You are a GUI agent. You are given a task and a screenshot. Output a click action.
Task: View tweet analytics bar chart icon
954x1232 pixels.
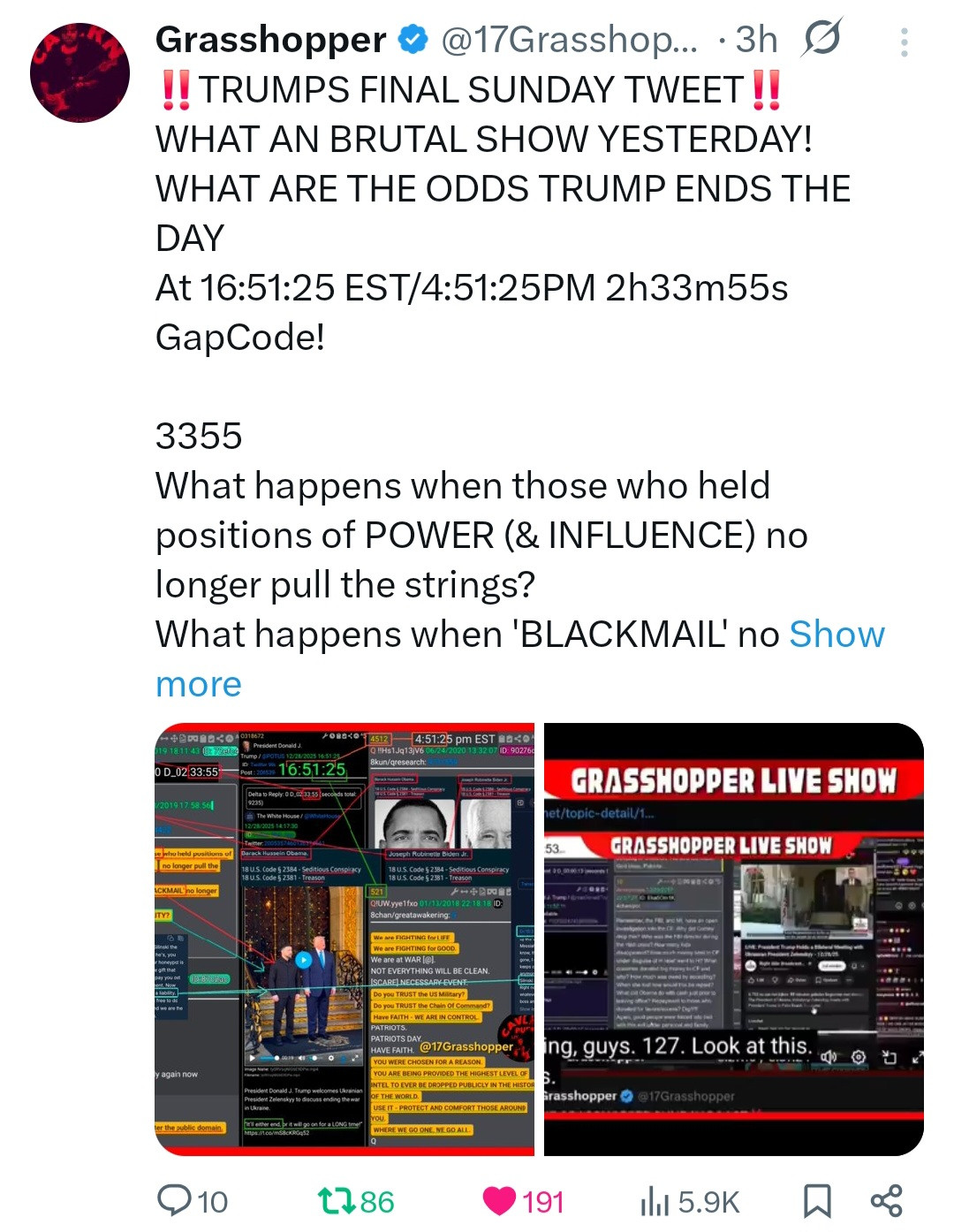click(655, 1201)
